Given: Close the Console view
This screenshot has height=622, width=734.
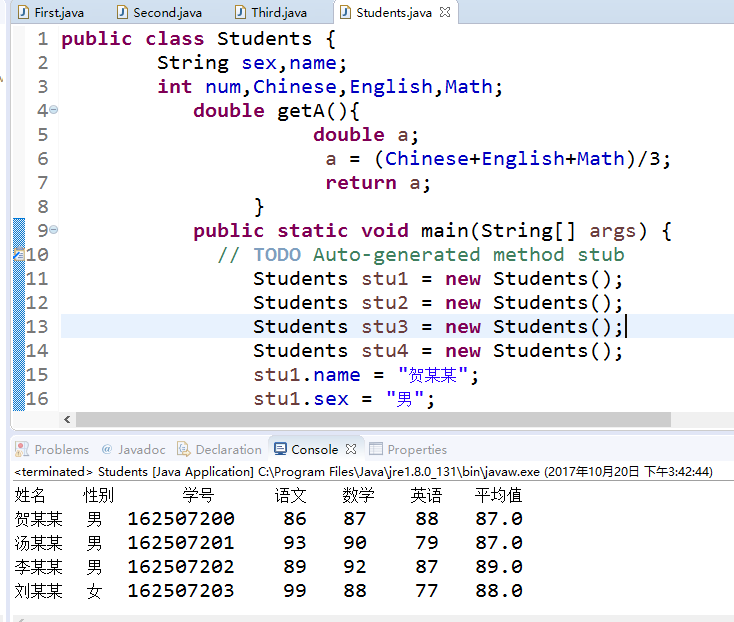Looking at the screenshot, I should tap(351, 449).
